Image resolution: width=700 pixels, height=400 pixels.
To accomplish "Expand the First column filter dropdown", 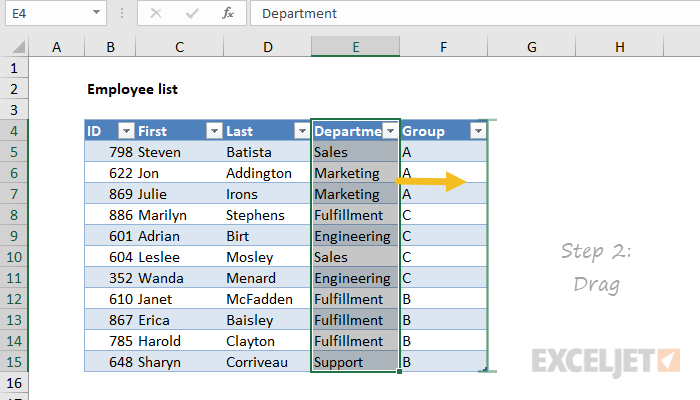I will (x=213, y=131).
